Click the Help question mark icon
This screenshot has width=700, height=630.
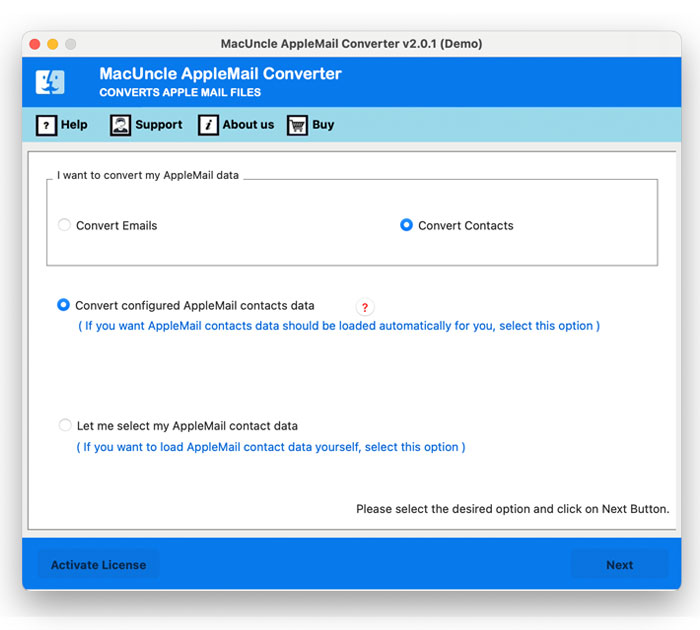[46, 125]
